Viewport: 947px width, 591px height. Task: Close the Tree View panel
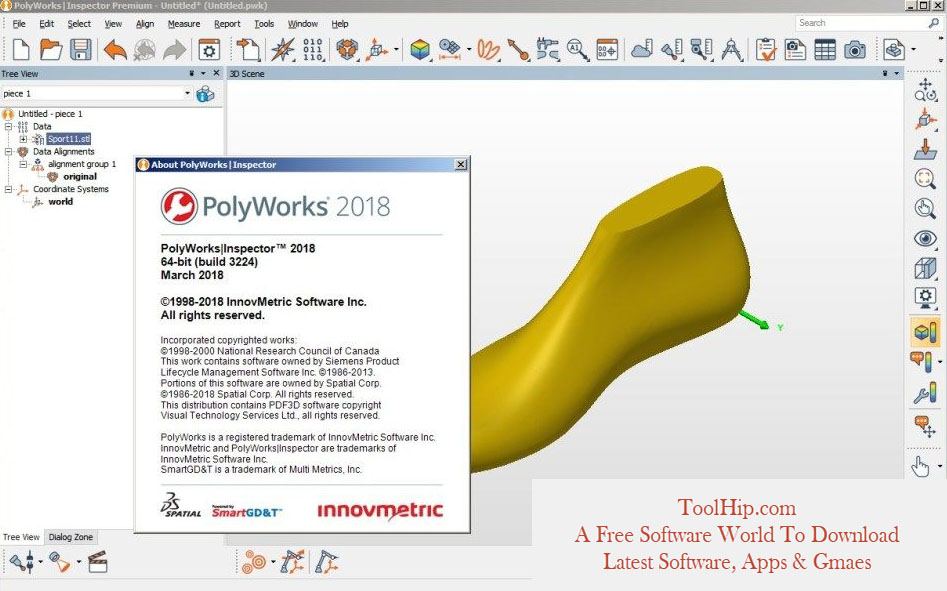point(216,73)
